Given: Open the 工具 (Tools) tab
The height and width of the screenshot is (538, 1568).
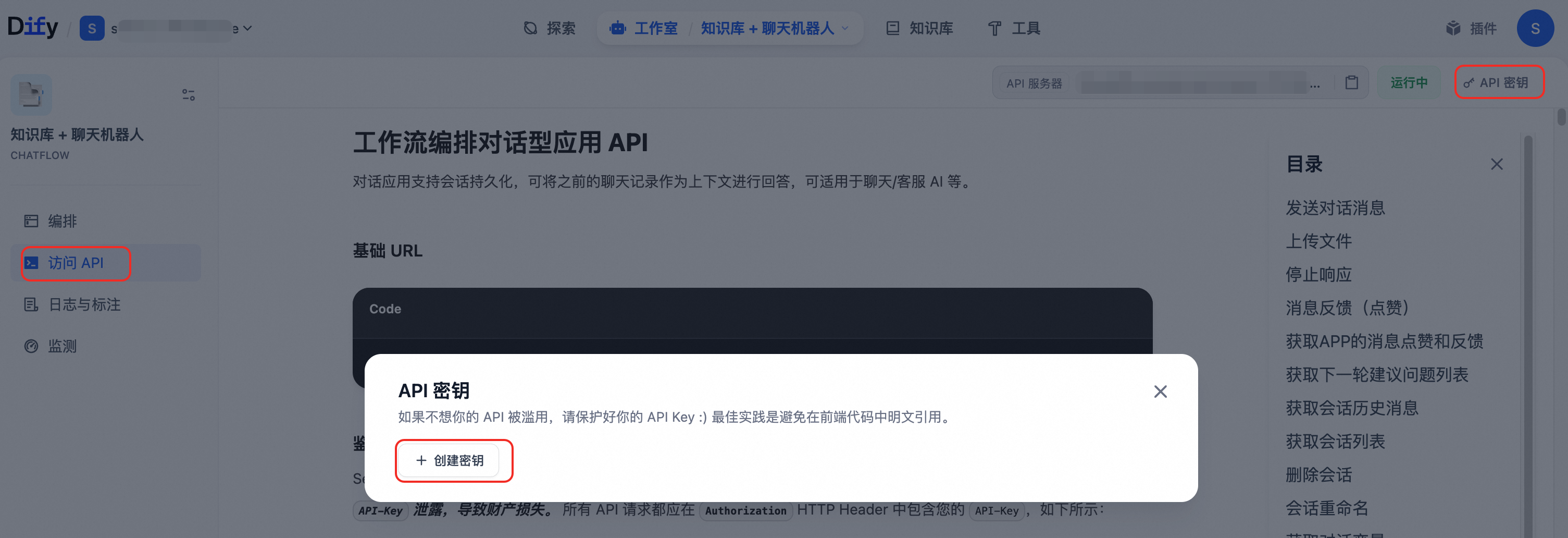Looking at the screenshot, I should pyautogui.click(x=1014, y=28).
